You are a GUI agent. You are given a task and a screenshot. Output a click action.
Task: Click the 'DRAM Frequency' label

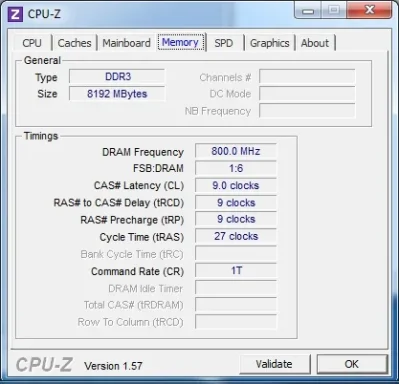click(143, 152)
